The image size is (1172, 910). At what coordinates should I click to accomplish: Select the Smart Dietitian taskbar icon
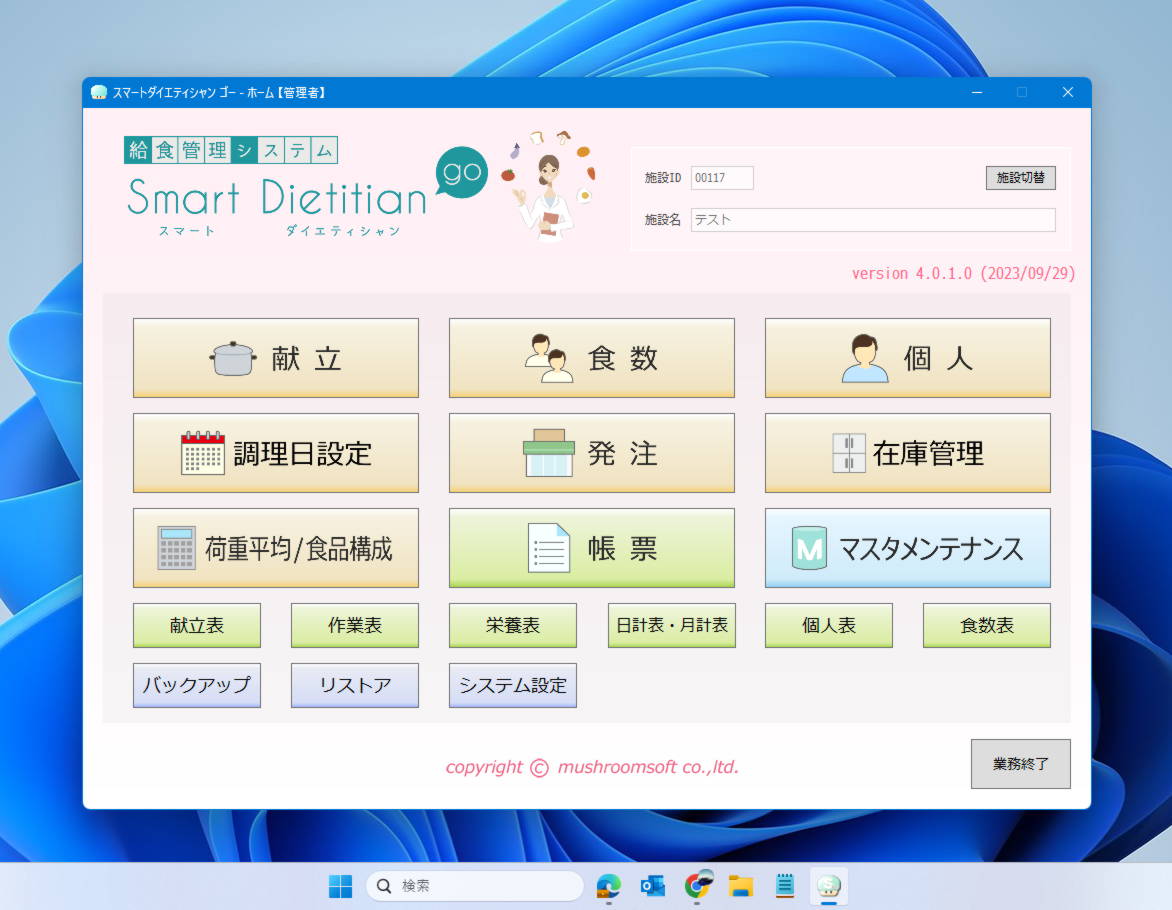click(829, 886)
